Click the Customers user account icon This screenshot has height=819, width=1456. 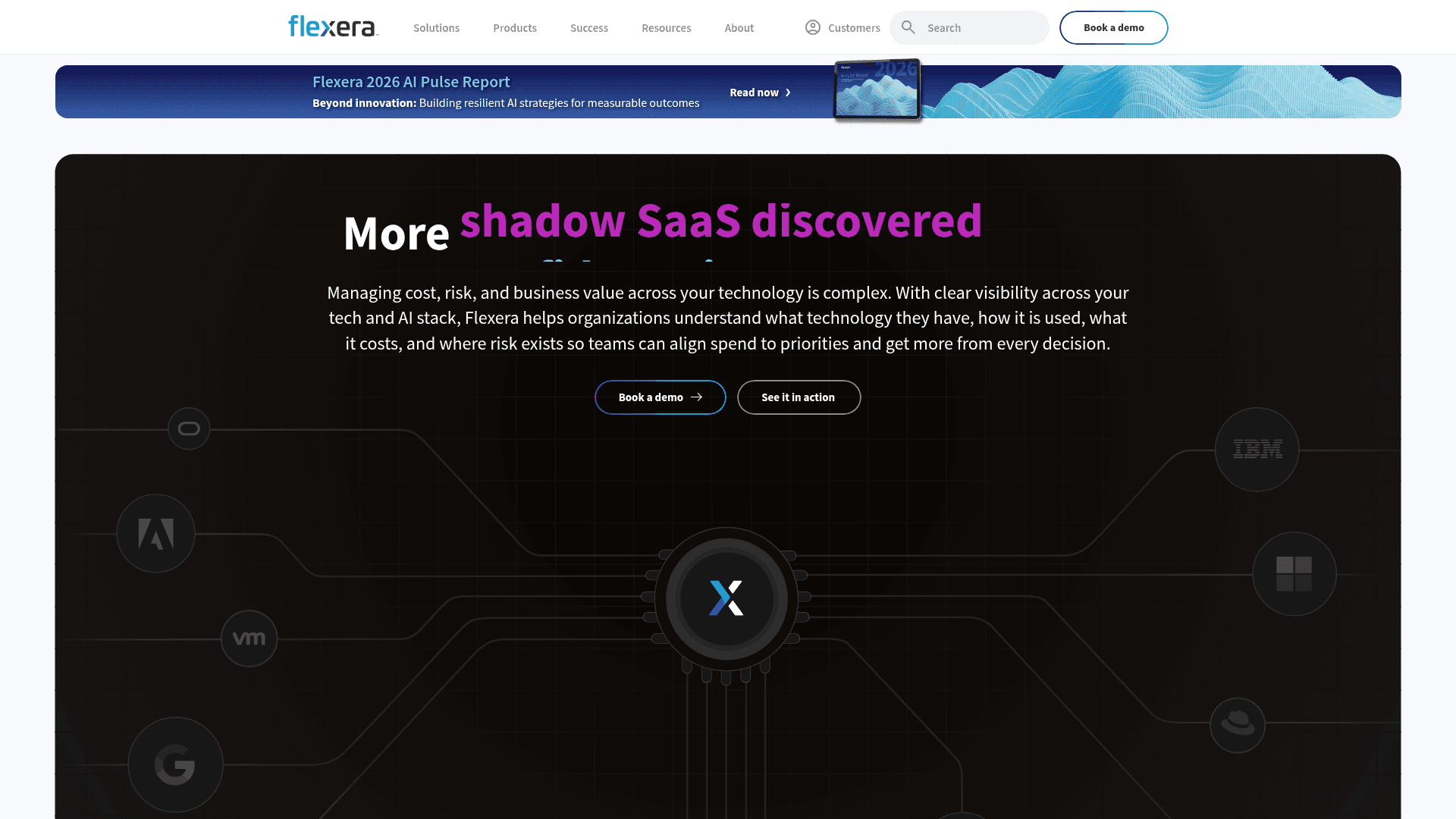[813, 27]
